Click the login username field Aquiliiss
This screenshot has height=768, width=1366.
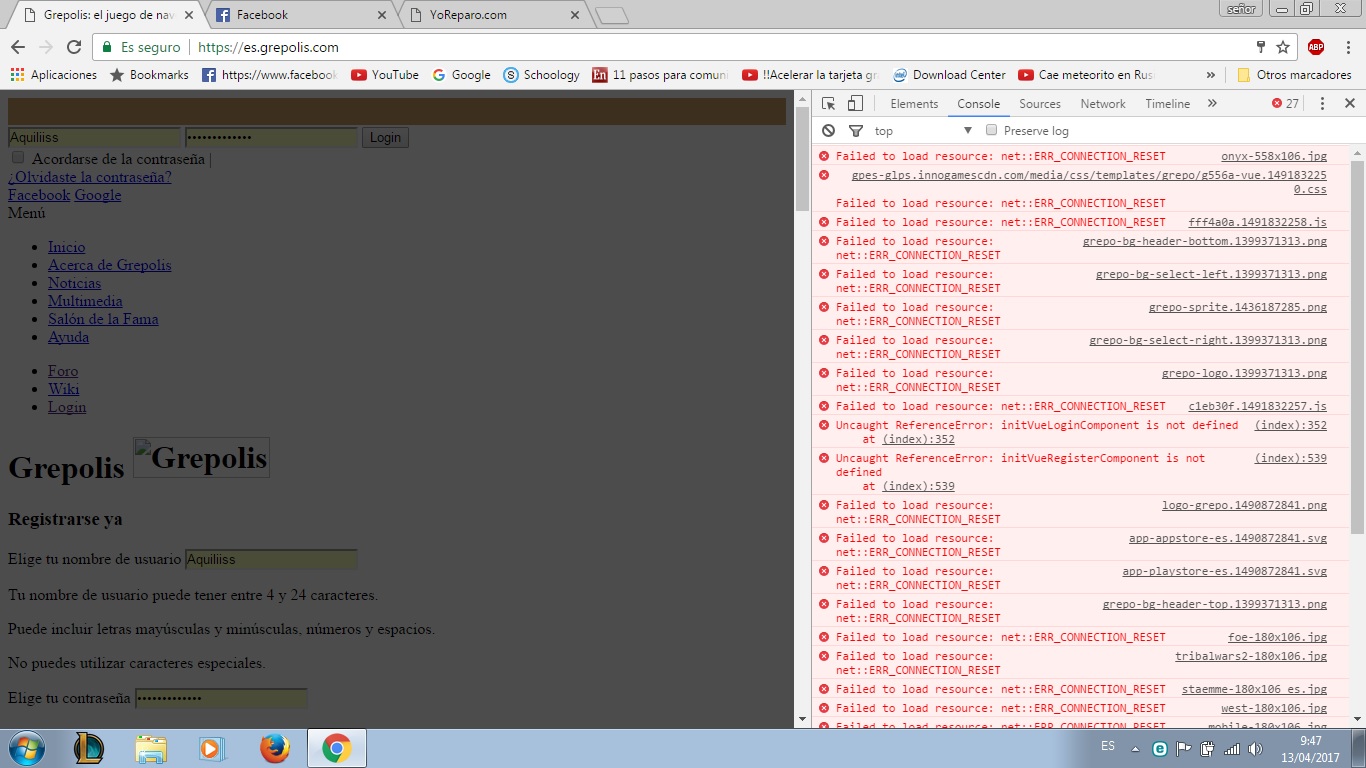click(94, 138)
